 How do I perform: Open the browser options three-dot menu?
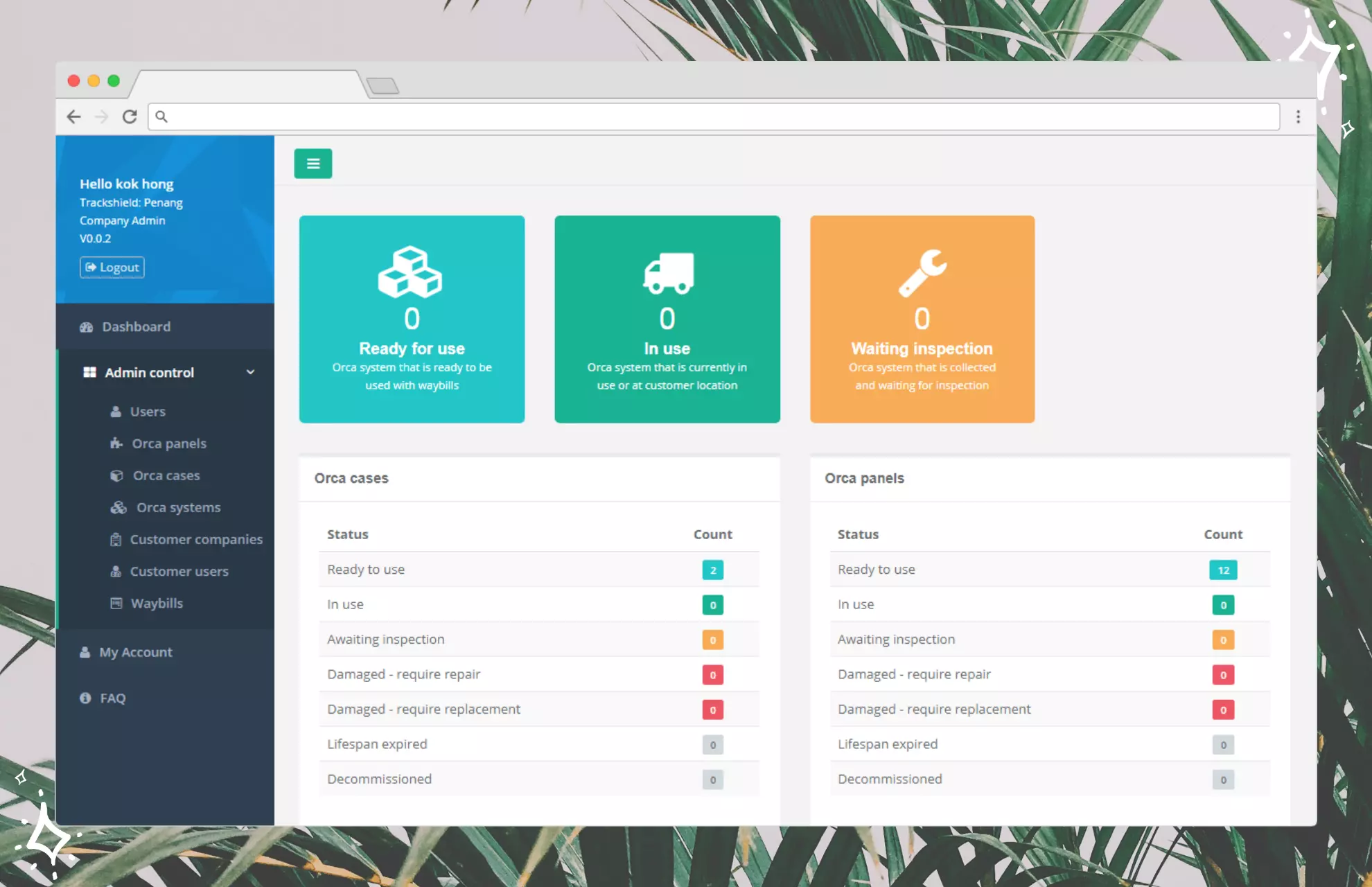tap(1298, 116)
